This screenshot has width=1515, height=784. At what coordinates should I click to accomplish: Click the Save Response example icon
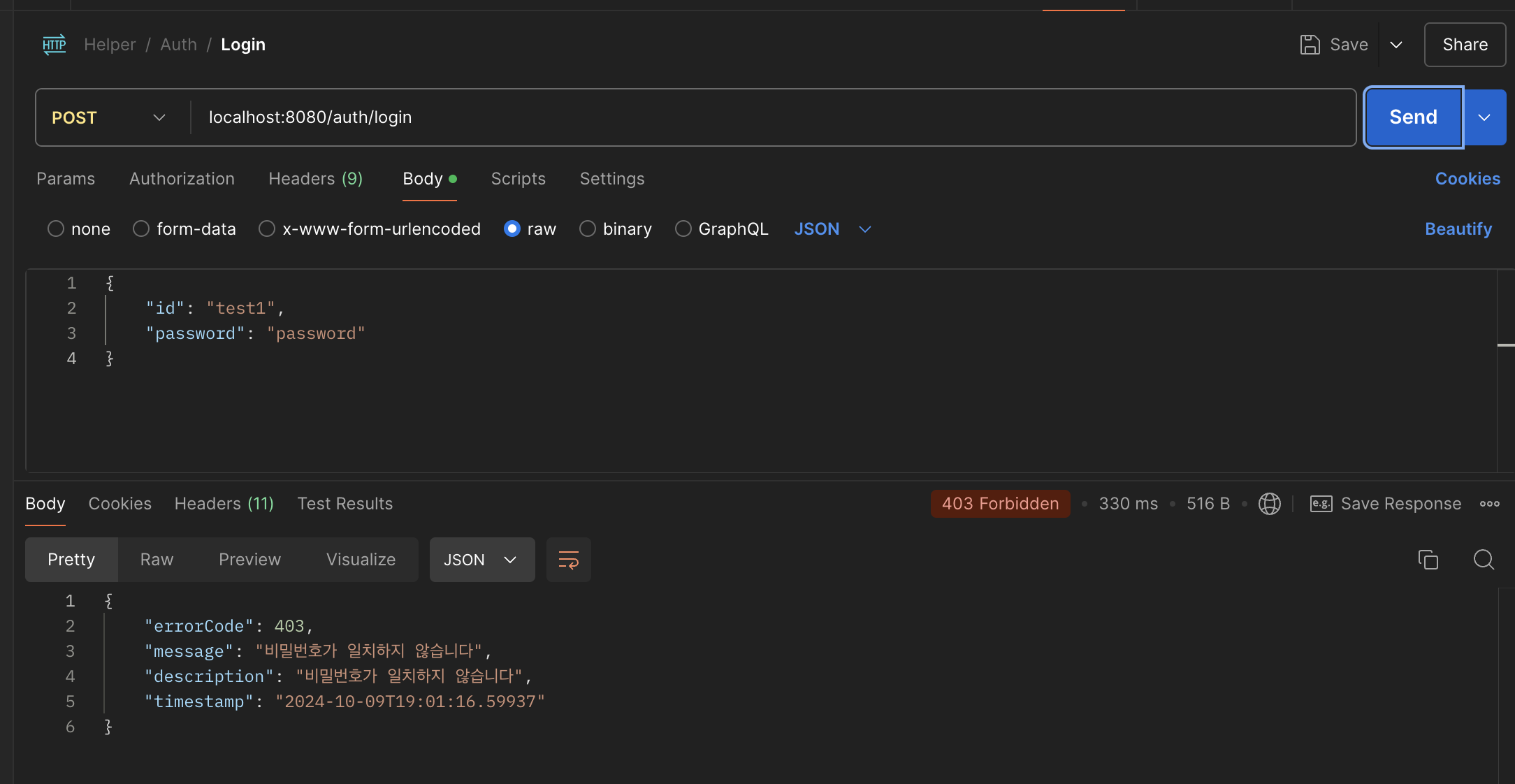[x=1321, y=504]
